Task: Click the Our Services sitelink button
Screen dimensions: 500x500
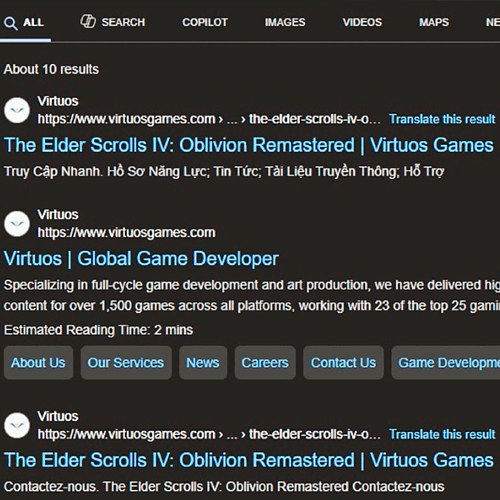Action: tap(126, 363)
